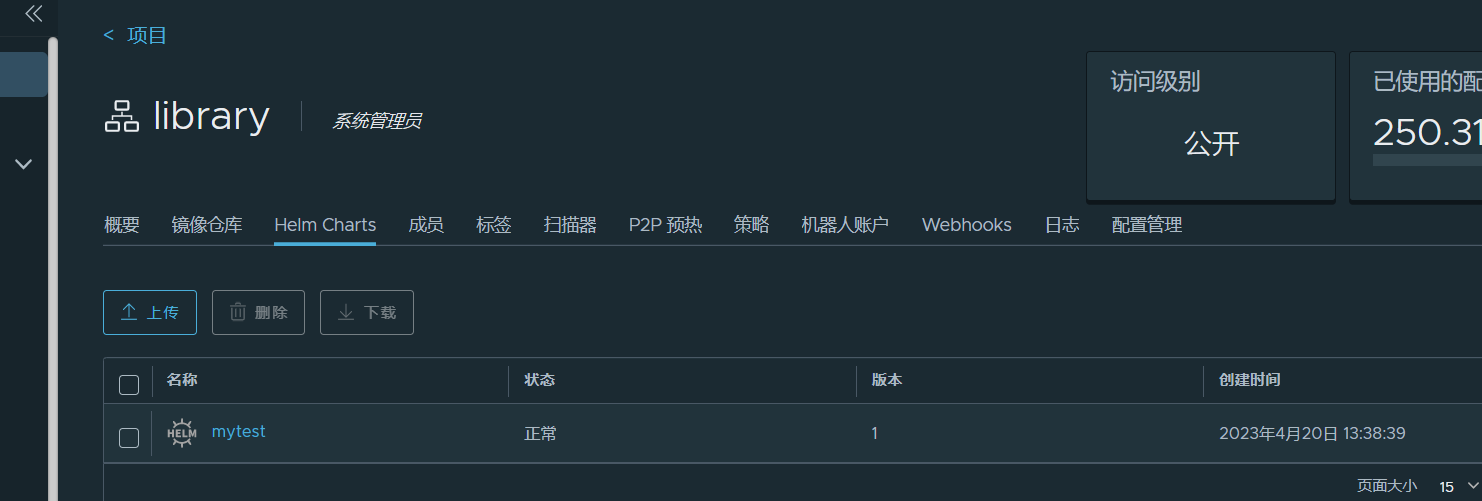This screenshot has height=501, width=1482.
Task: Select the 机器人账户 tab
Action: [x=845, y=225]
